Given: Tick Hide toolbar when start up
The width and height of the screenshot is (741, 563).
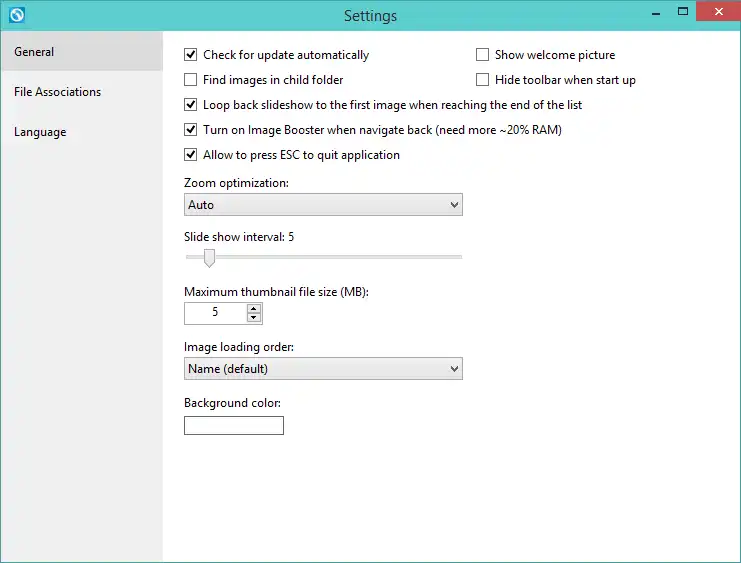Looking at the screenshot, I should pyautogui.click(x=483, y=80).
